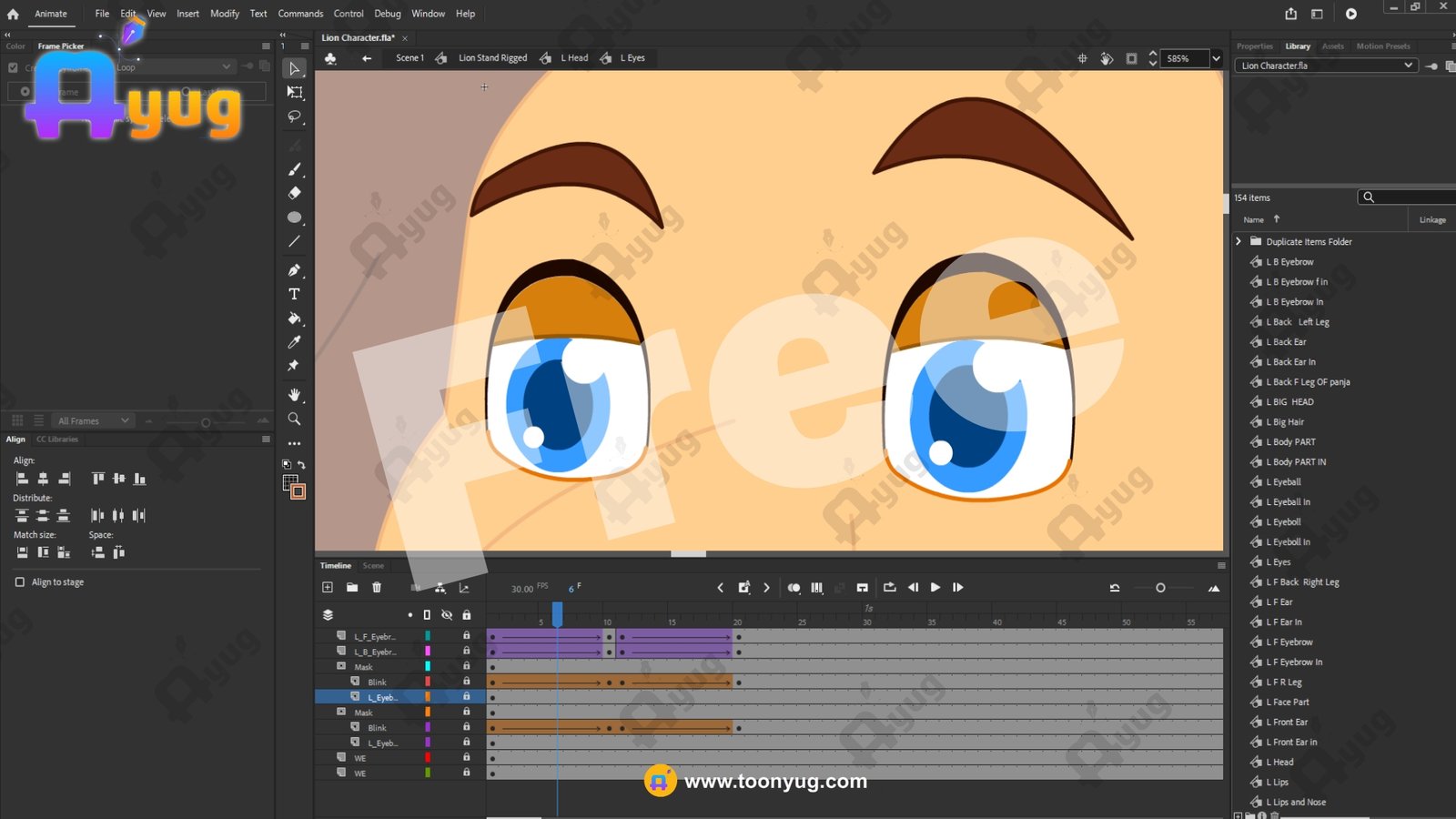Click the stroke color swatch
The height and width of the screenshot is (819, 1456).
click(289, 481)
